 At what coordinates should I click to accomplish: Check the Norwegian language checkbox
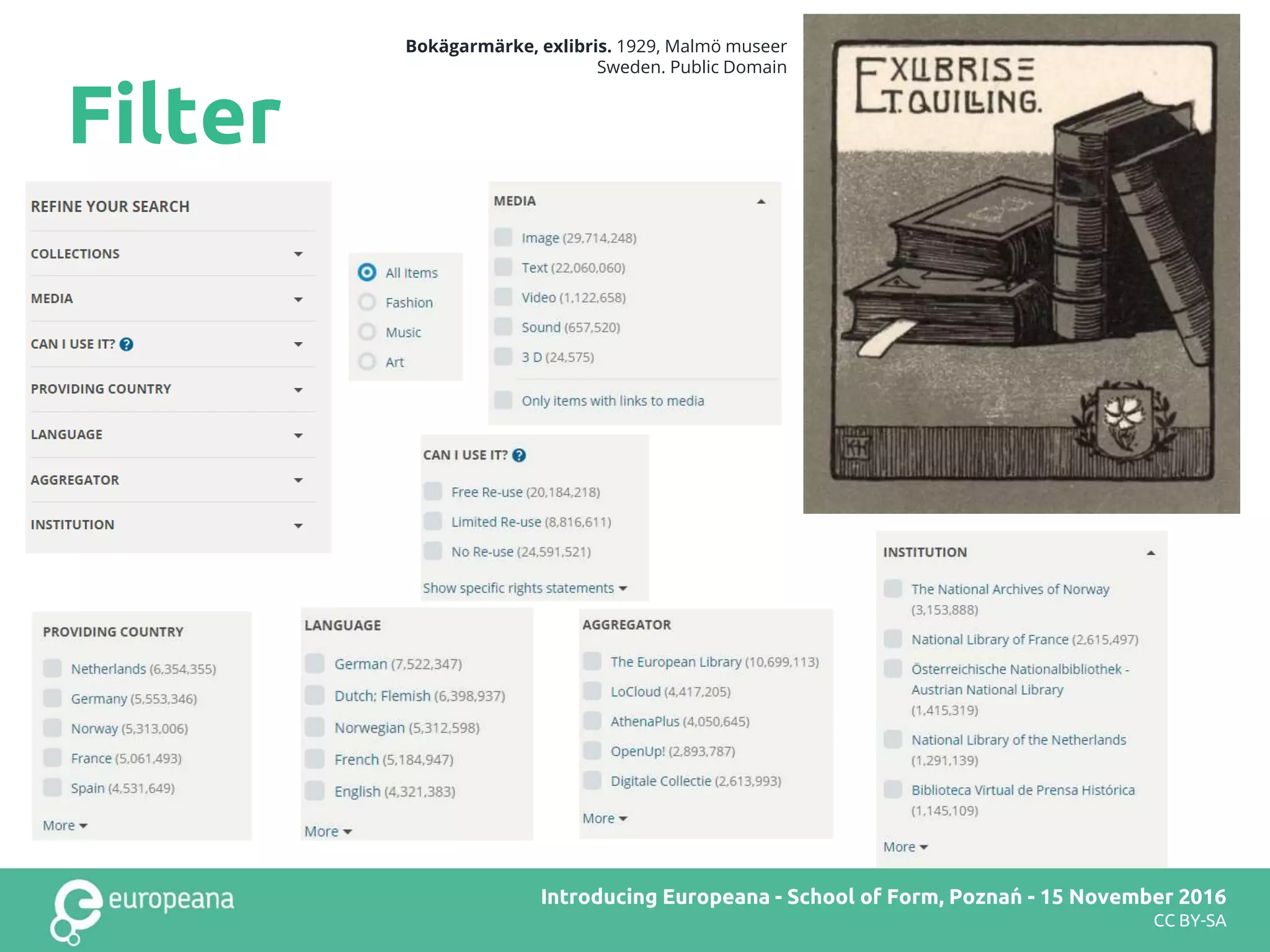[x=315, y=727]
